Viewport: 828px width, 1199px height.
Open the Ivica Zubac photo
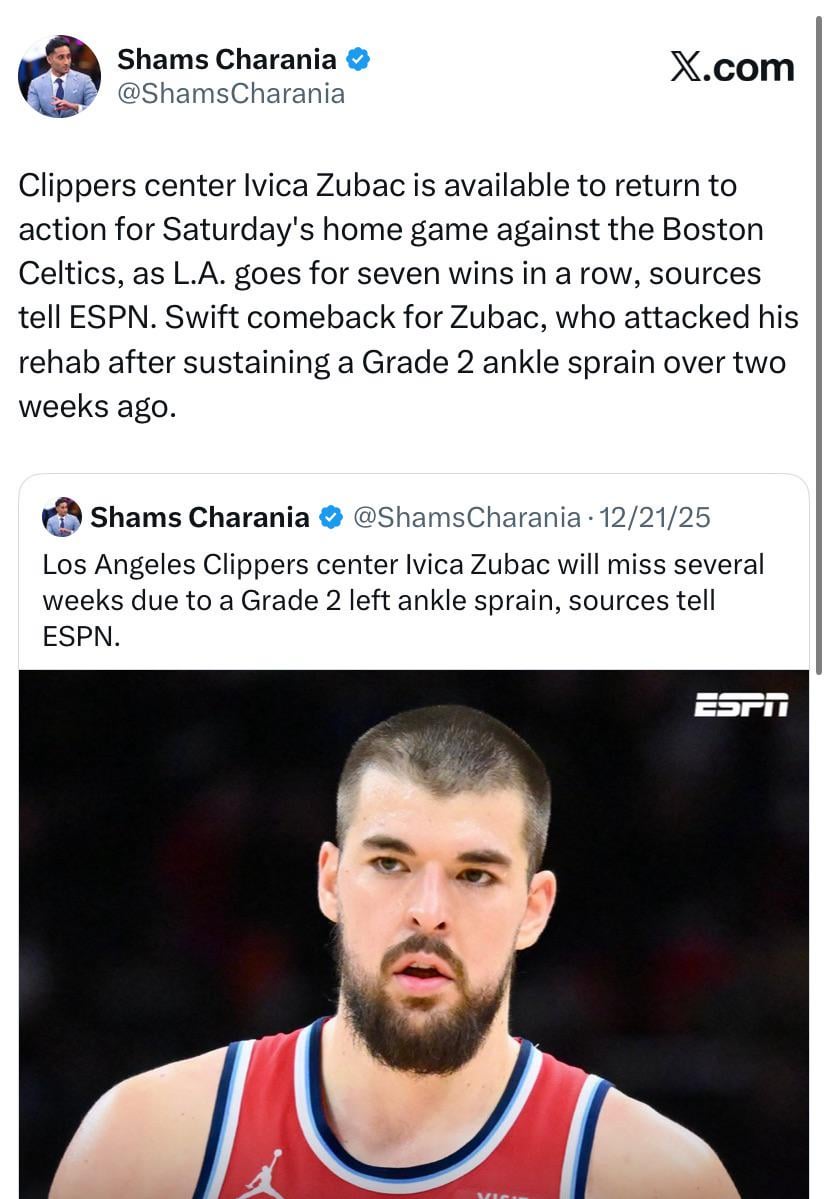click(413, 930)
